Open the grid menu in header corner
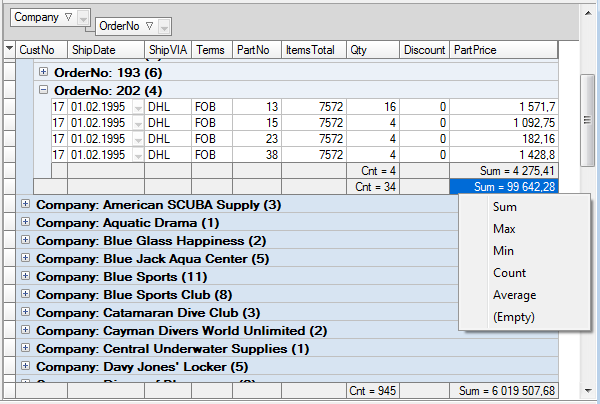Image resolution: width=600 pixels, height=404 pixels. 9,49
